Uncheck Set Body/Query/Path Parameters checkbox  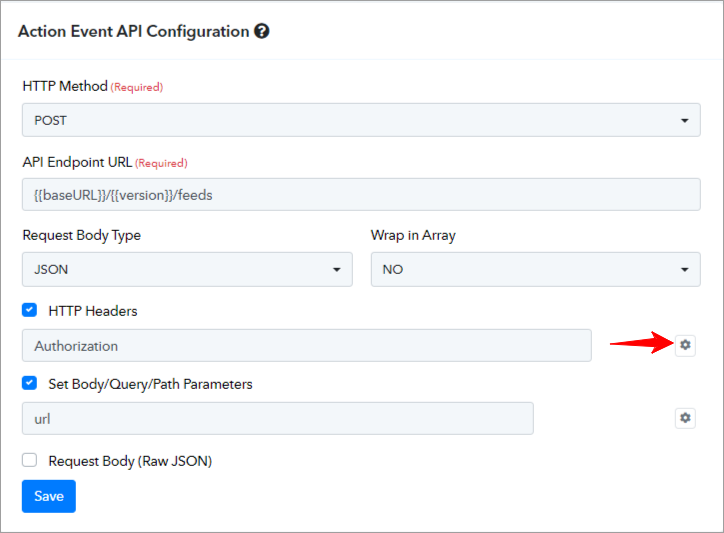[x=30, y=383]
